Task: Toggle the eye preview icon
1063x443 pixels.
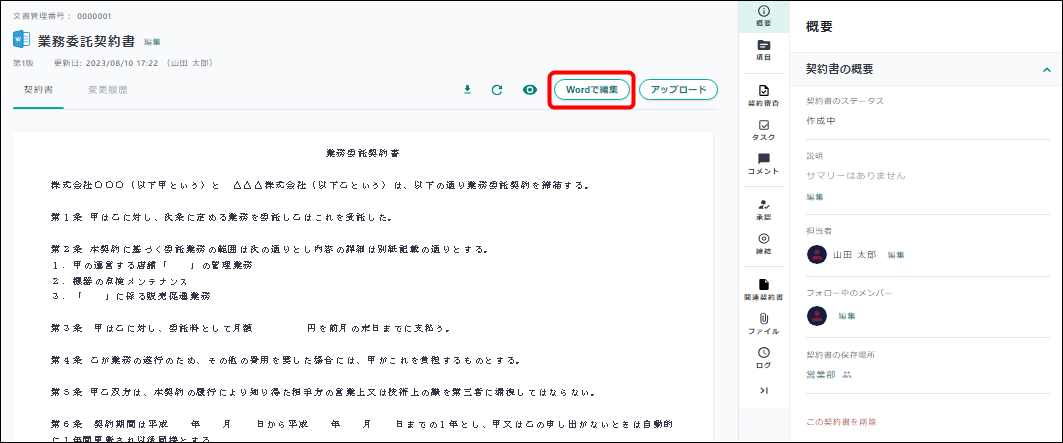Action: point(530,90)
